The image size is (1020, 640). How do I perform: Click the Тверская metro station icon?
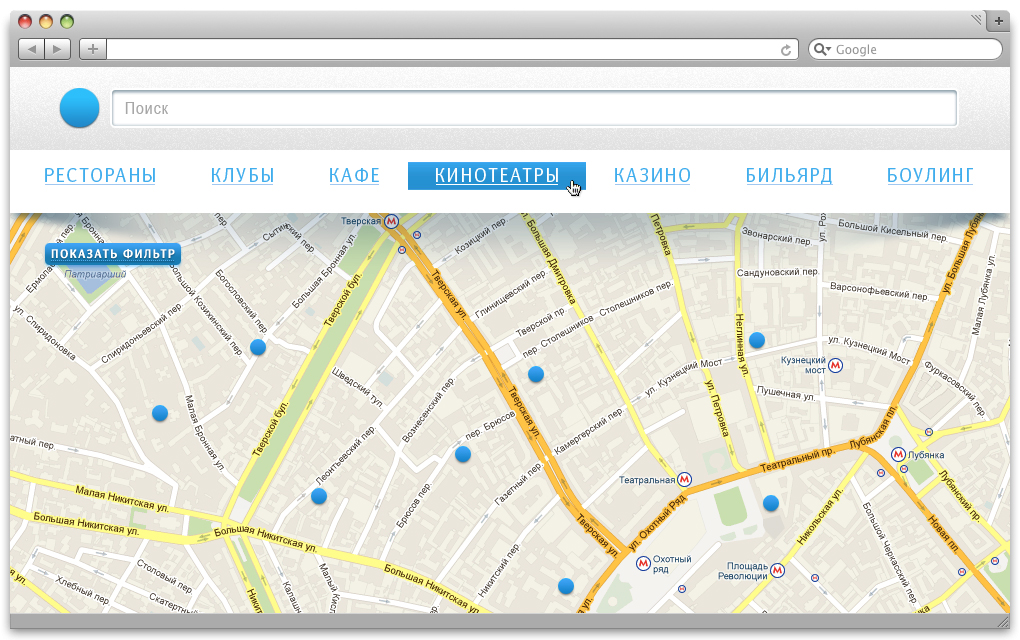click(392, 221)
